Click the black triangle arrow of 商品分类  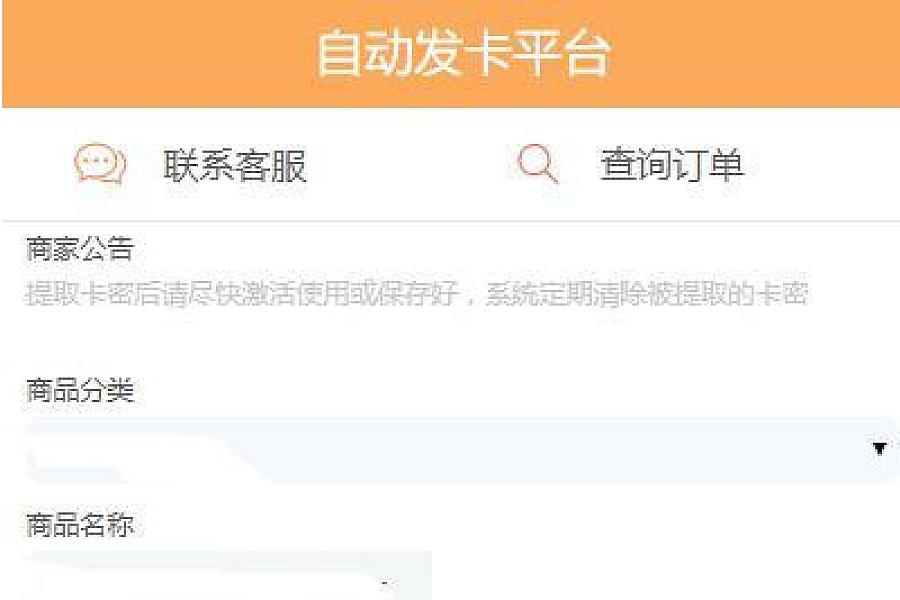click(x=879, y=448)
